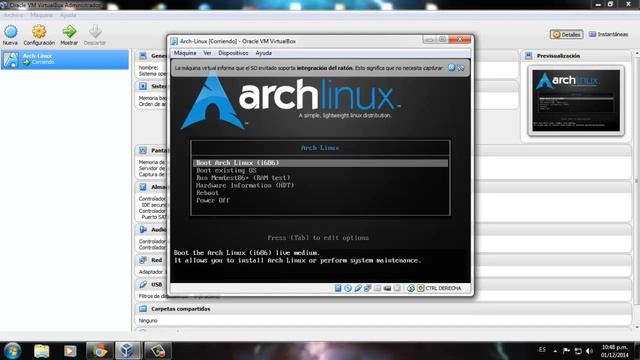Open the media player taskbar icon

(70, 351)
